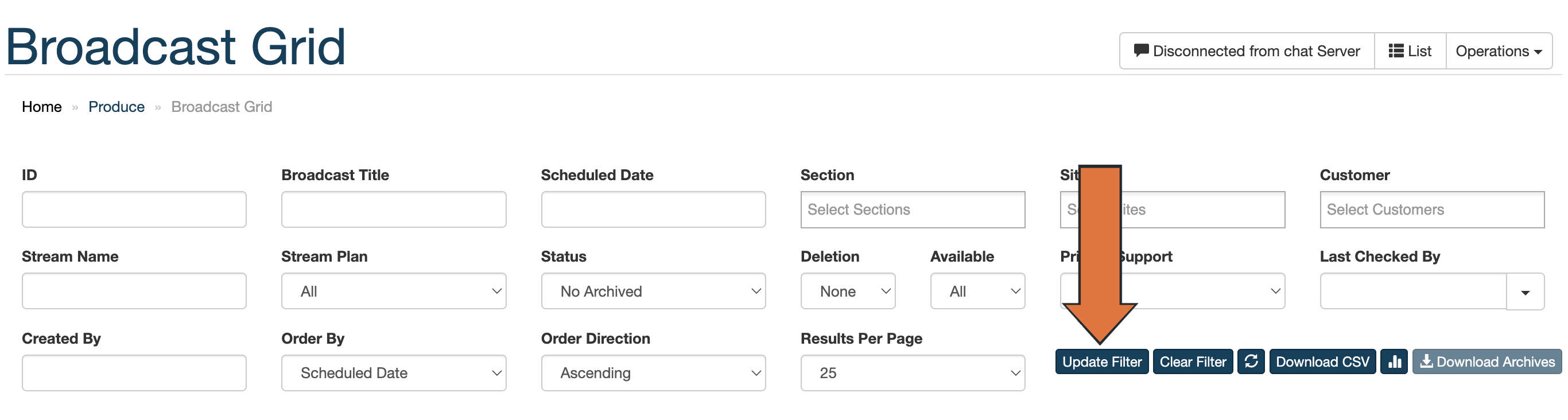The image size is (1568, 420).
Task: Click Disconnected from chat Server status
Action: point(1247,51)
